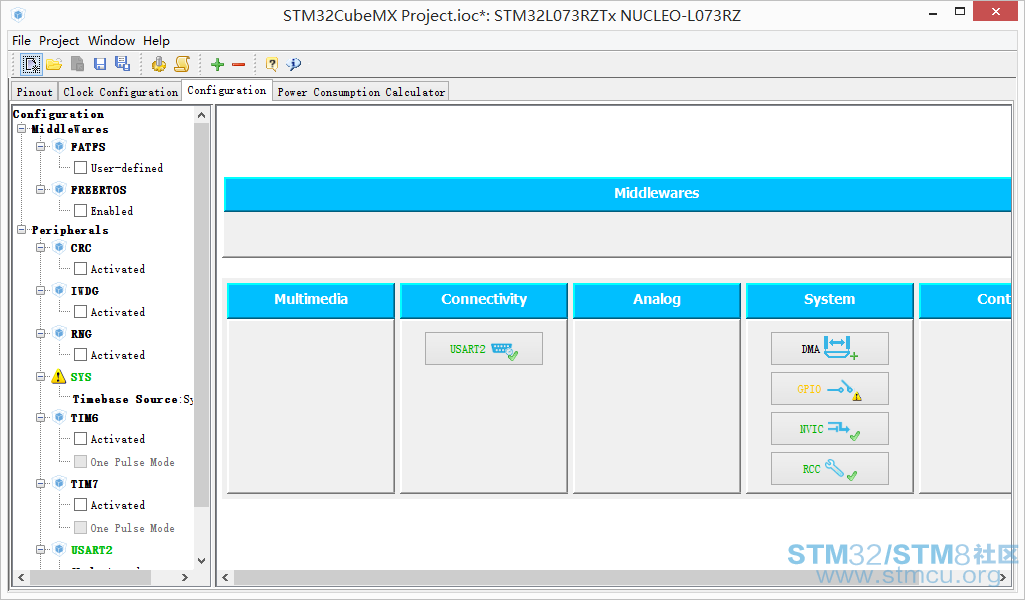Image resolution: width=1025 pixels, height=600 pixels.
Task: Click the TIM6 cube icon
Action: pos(59,417)
